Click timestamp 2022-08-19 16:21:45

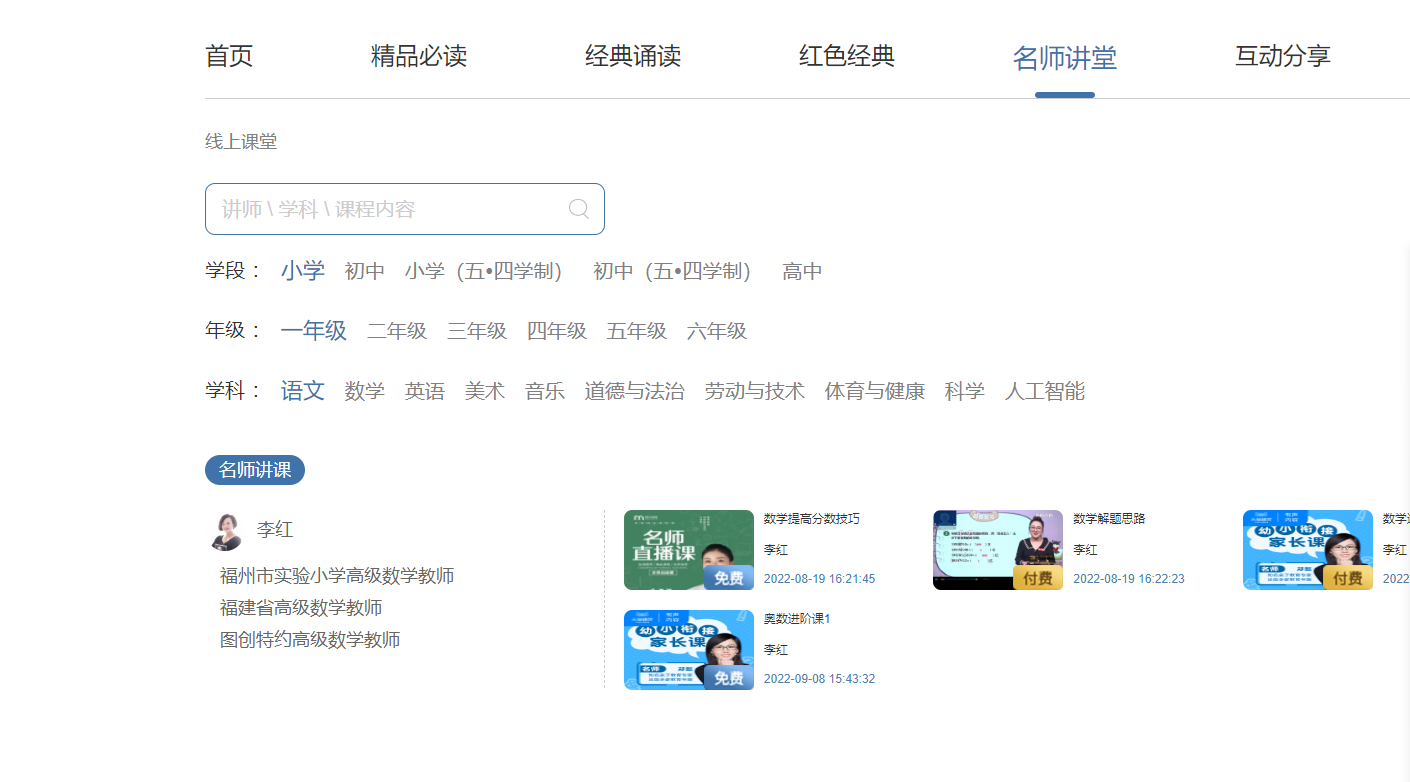(820, 579)
